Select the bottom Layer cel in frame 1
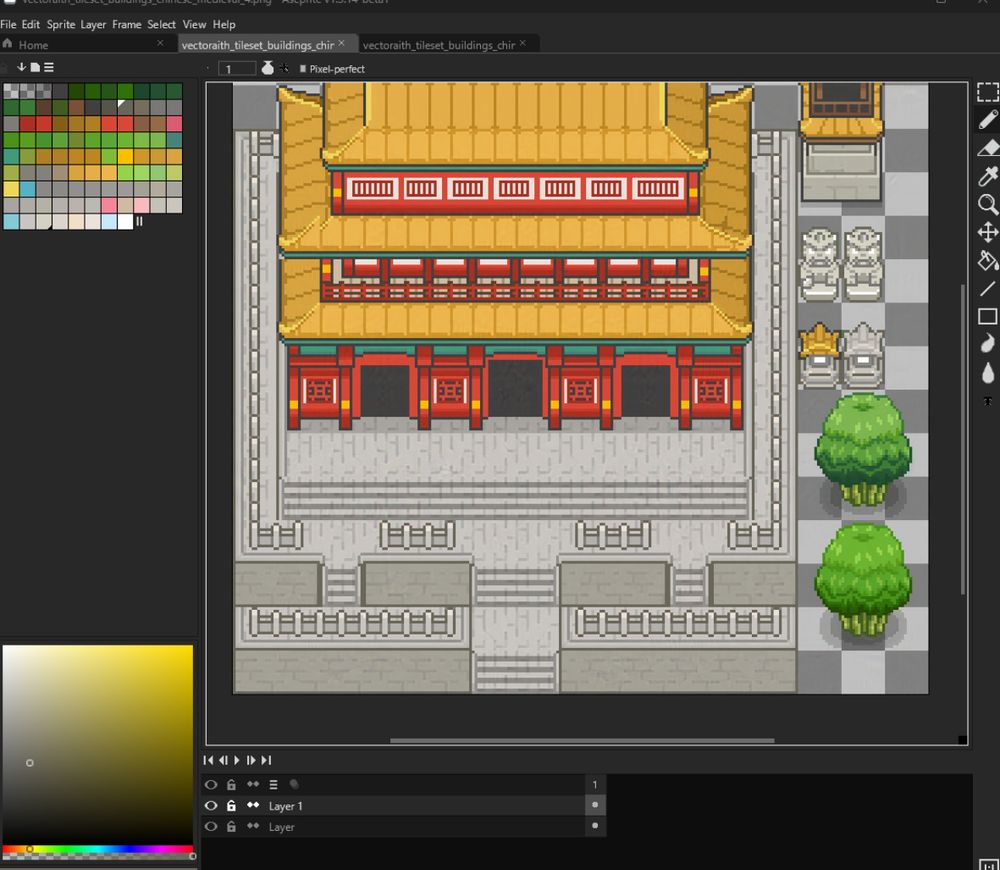 (x=595, y=826)
